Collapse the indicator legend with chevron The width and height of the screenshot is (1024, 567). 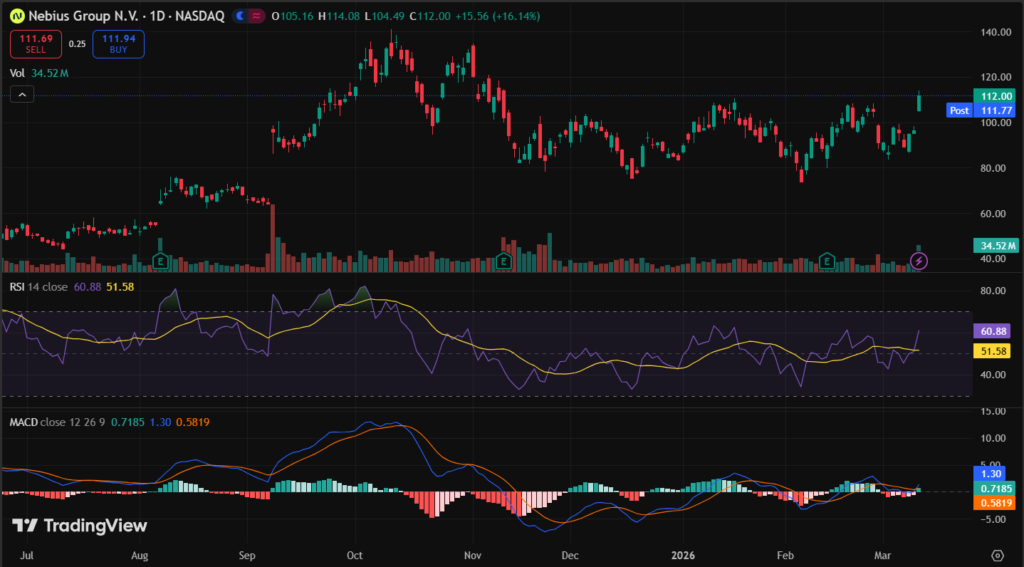pyautogui.click(x=22, y=94)
